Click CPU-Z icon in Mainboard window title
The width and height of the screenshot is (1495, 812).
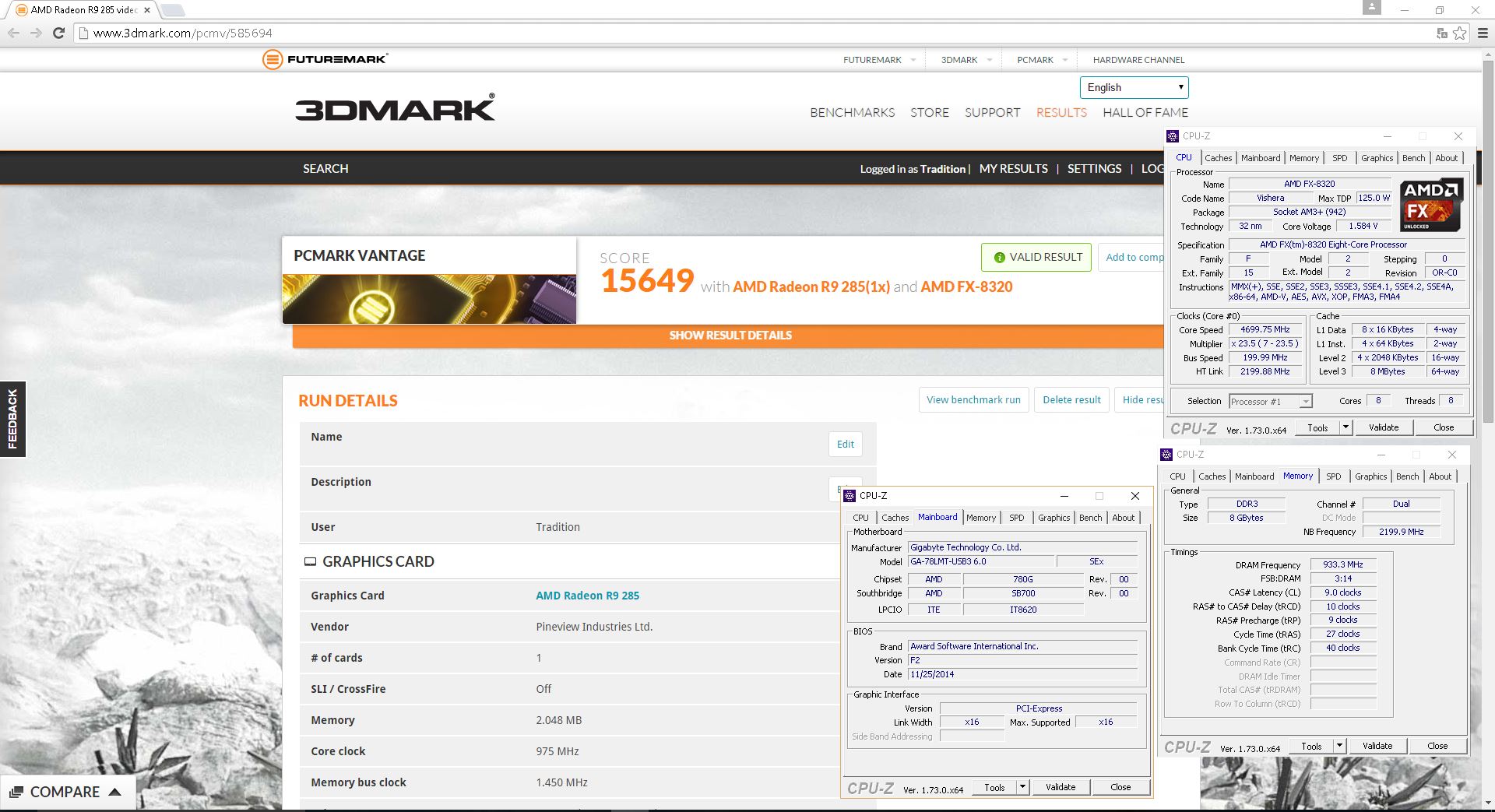[850, 495]
